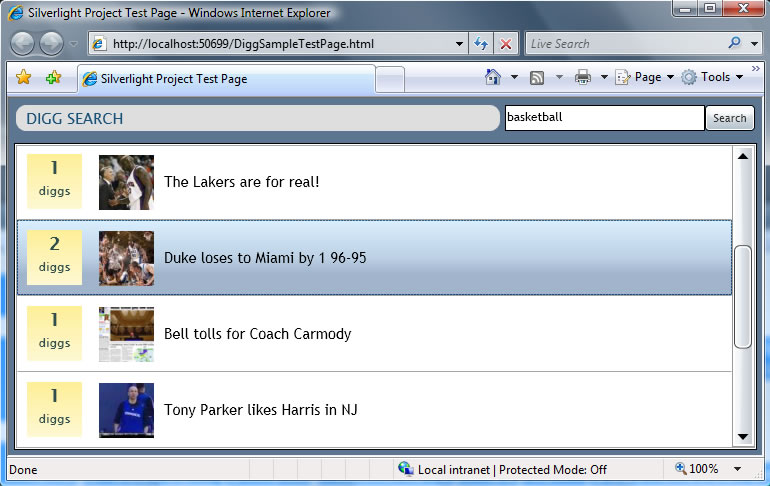
Task: Expand the zoom level dropdown arrow
Action: [738, 469]
